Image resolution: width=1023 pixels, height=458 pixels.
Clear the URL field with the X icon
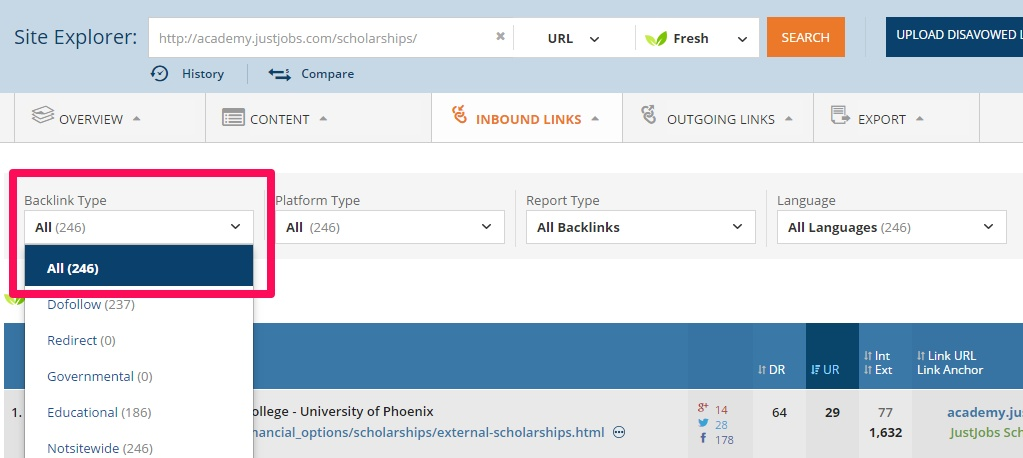tap(500, 37)
